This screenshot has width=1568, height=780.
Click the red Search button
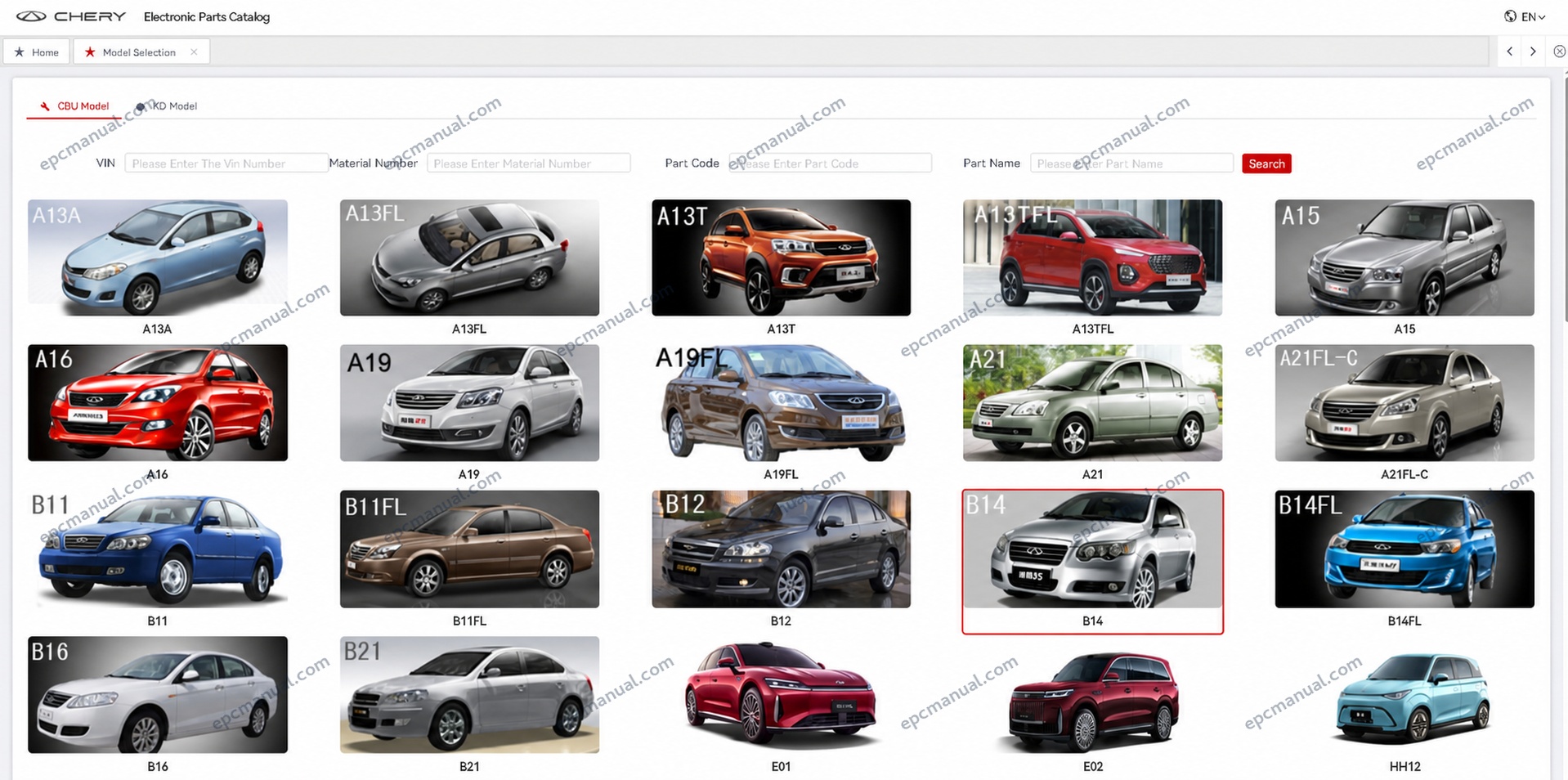[x=1266, y=164]
